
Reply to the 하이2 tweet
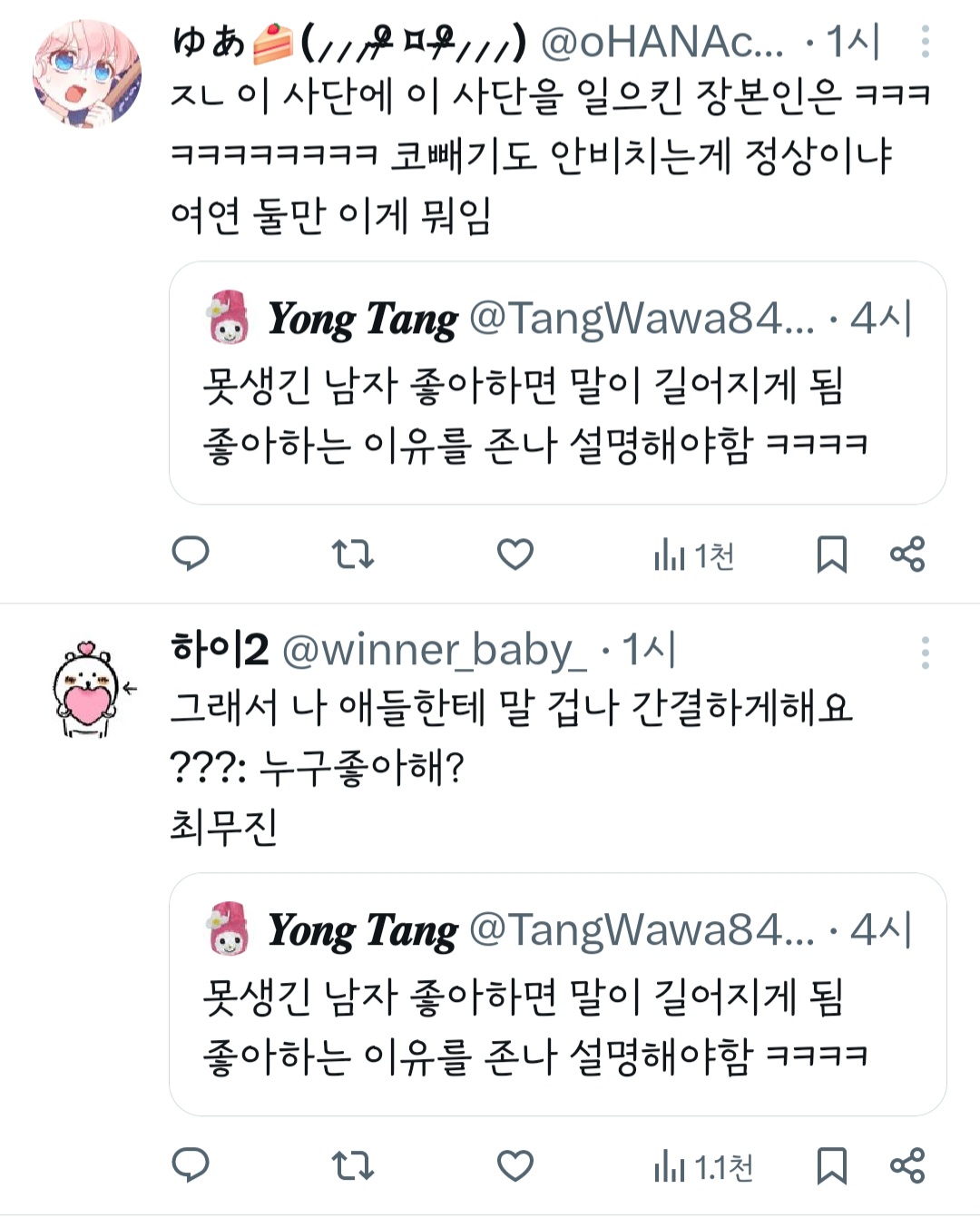pyautogui.click(x=191, y=1164)
